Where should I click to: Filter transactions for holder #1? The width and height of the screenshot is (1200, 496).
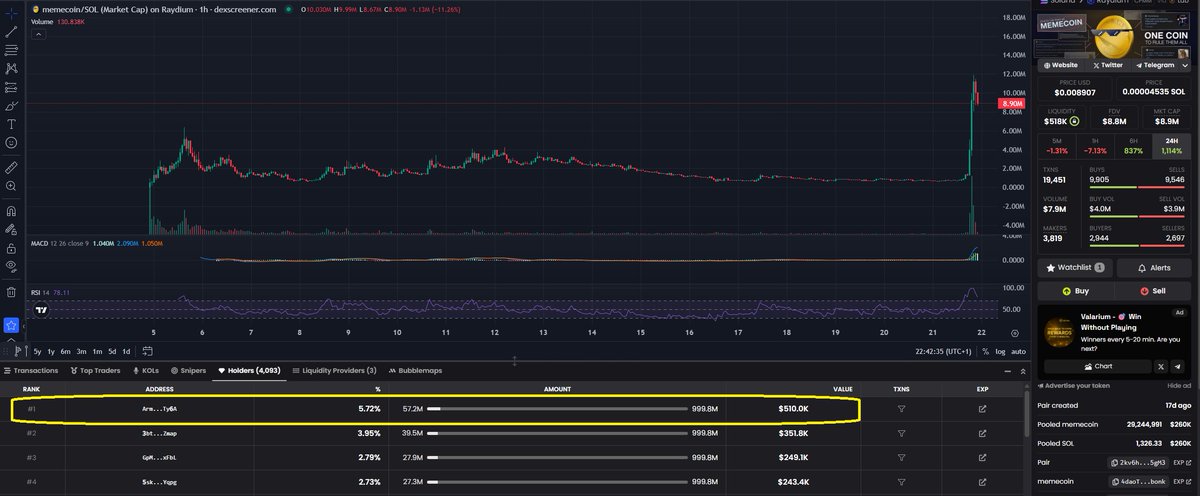[x=902, y=409]
